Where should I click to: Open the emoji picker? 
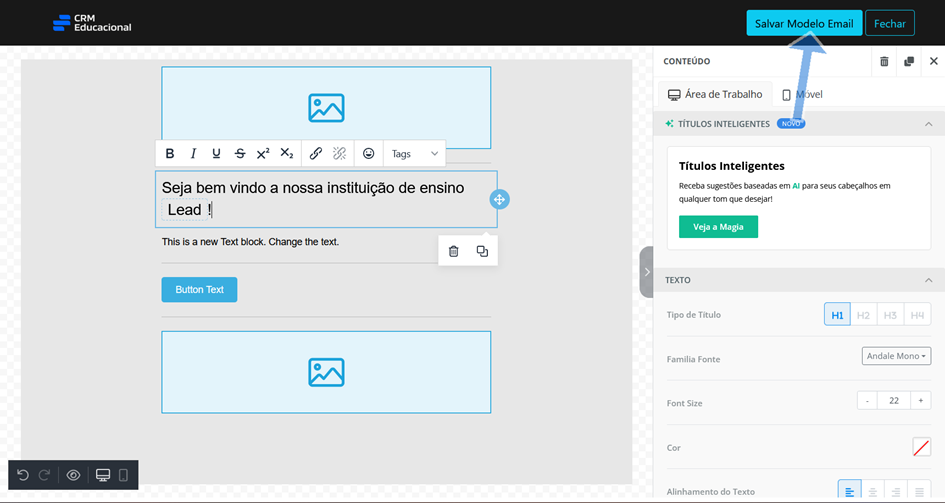(368, 154)
